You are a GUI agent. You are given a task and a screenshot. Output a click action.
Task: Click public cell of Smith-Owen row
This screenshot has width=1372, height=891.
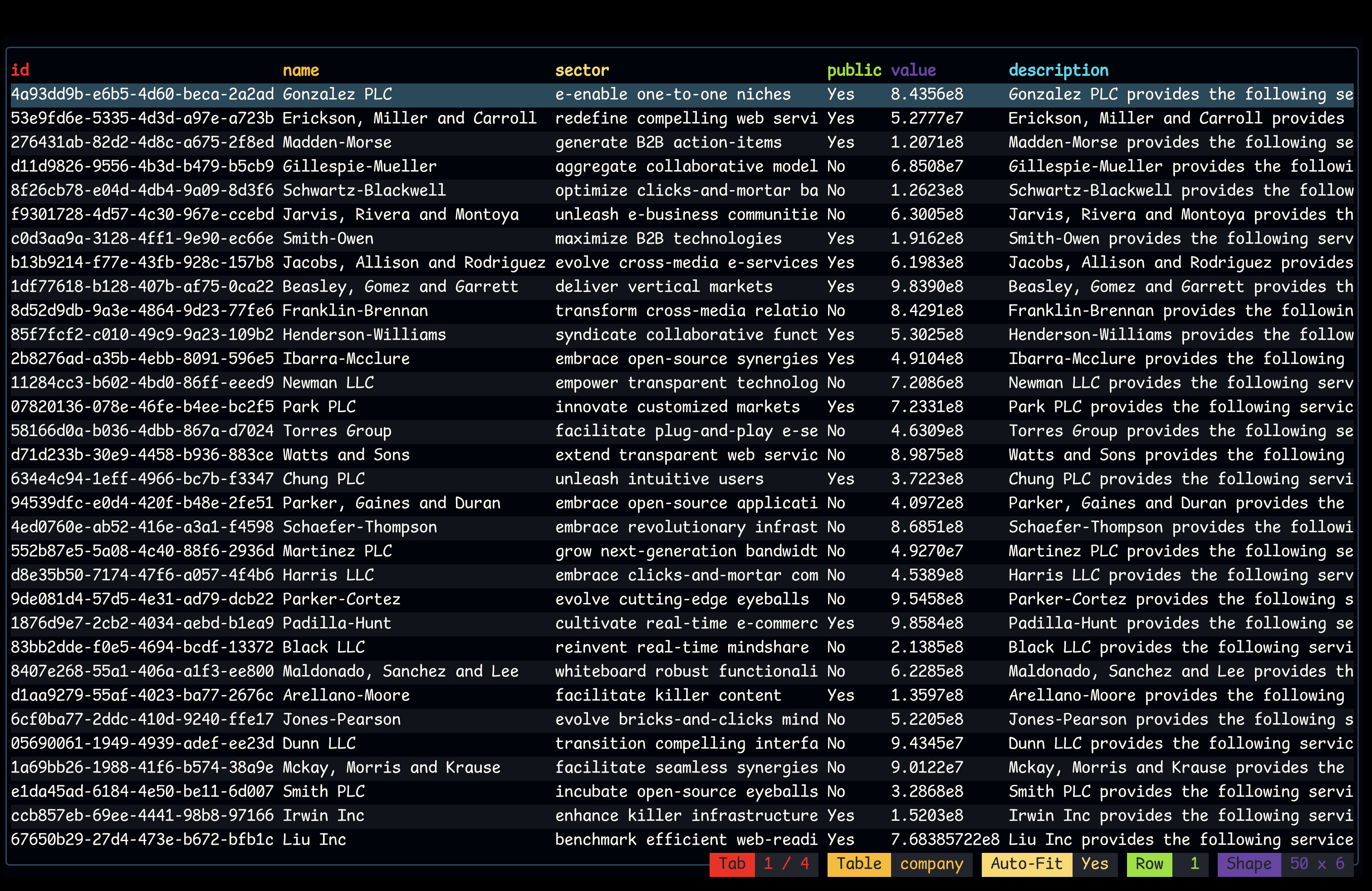841,239
